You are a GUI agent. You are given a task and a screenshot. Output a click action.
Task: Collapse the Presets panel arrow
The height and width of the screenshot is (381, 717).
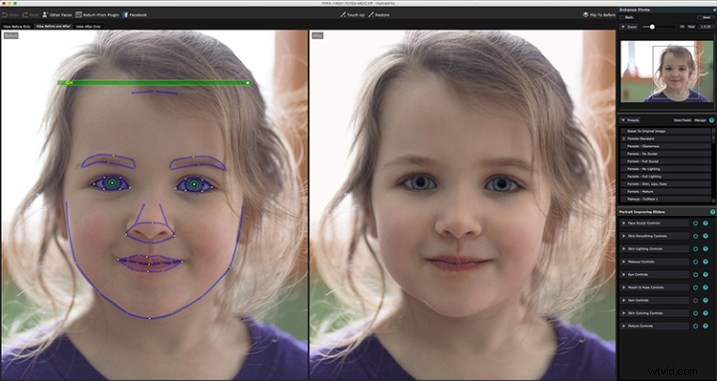pyautogui.click(x=622, y=120)
